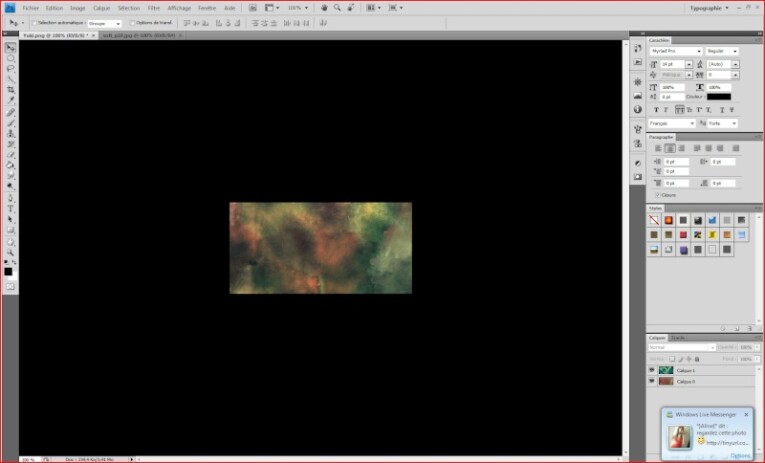Select the Eyedropper tool
Screen dimensions: 765x463
[10, 101]
